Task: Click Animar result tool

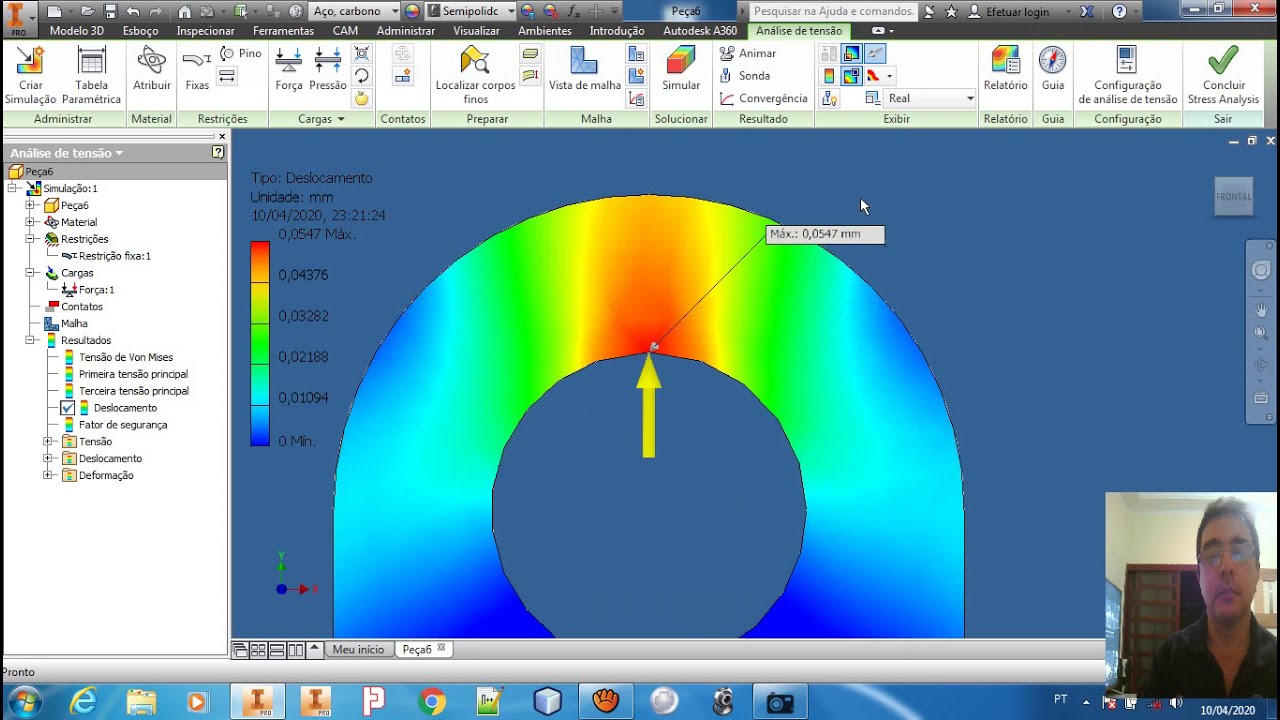Action: (748, 53)
